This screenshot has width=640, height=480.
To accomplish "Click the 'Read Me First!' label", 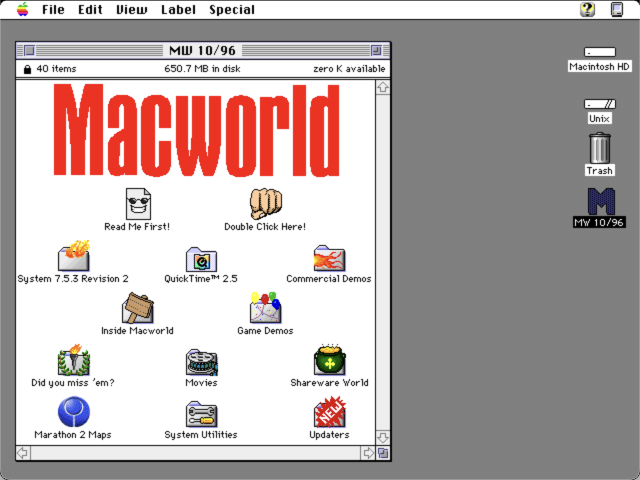I will pos(137,227).
